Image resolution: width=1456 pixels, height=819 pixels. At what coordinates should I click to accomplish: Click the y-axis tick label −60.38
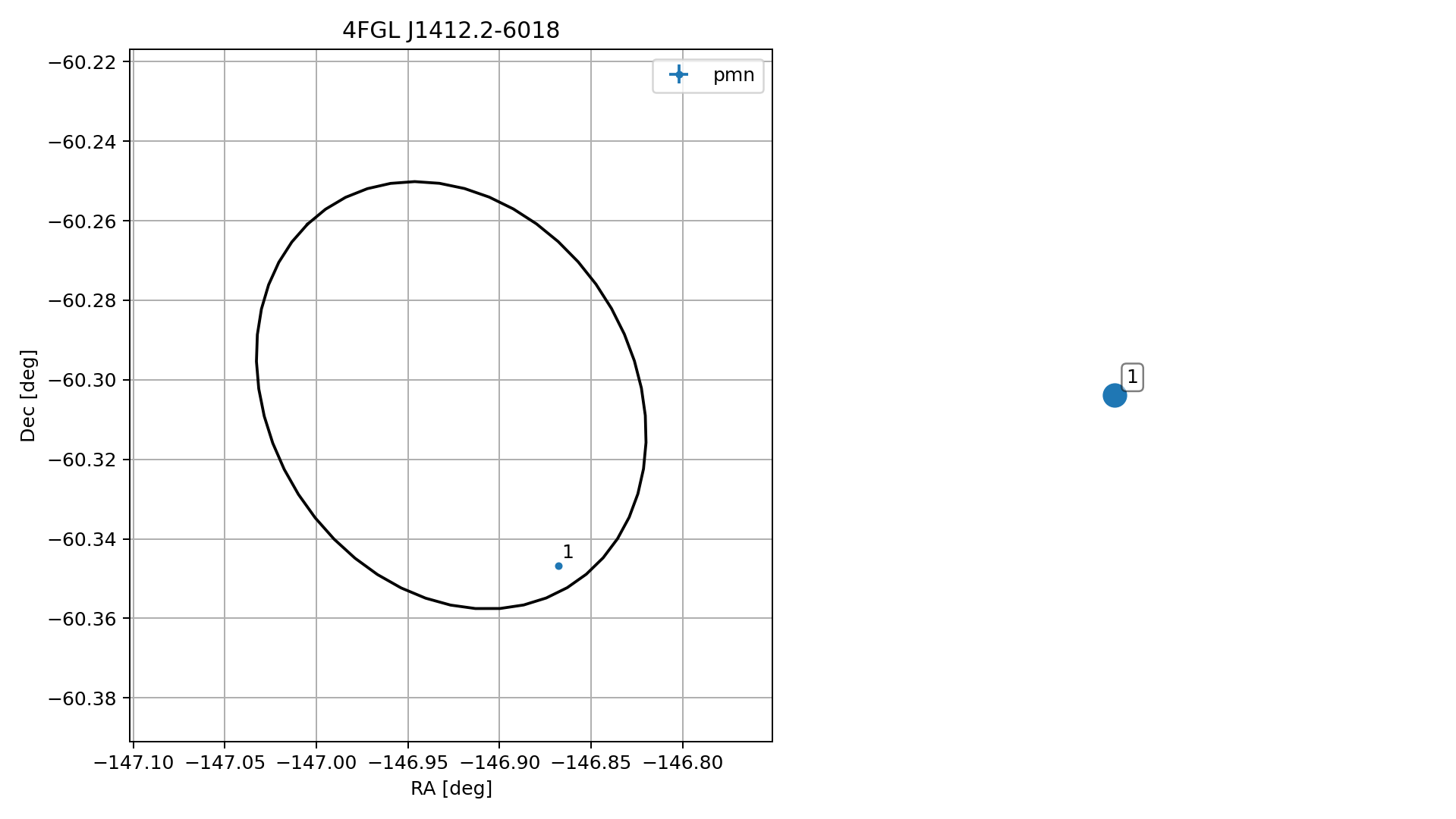tap(82, 698)
